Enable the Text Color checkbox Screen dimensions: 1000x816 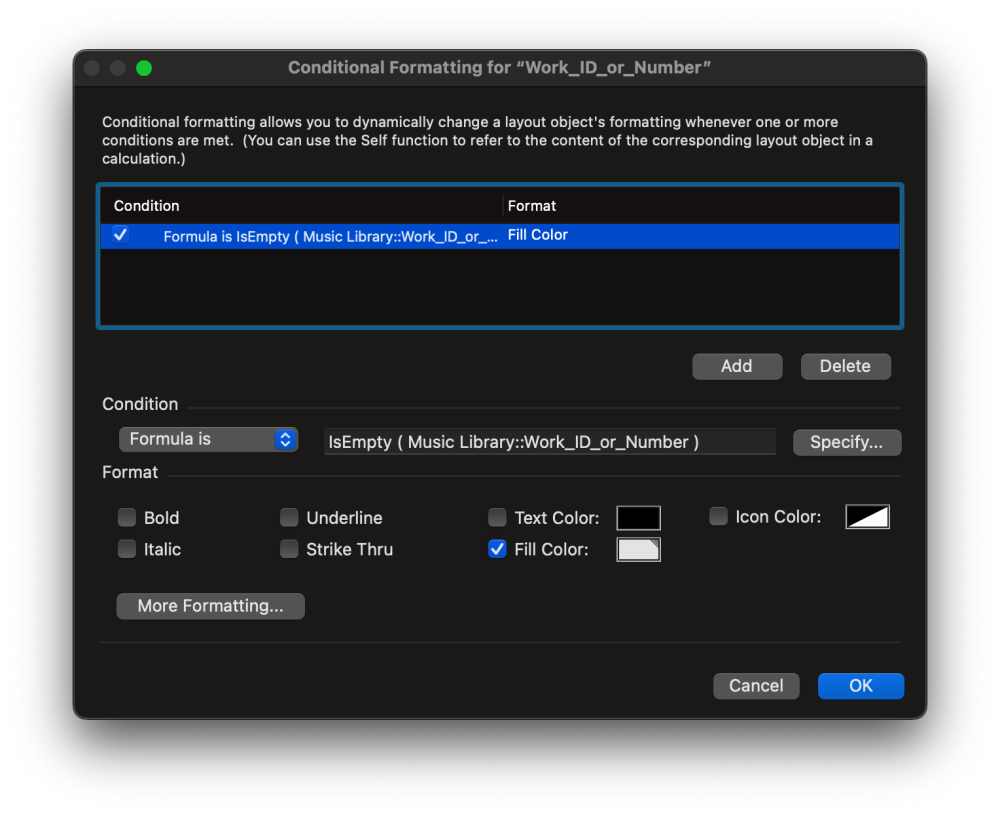(497, 518)
